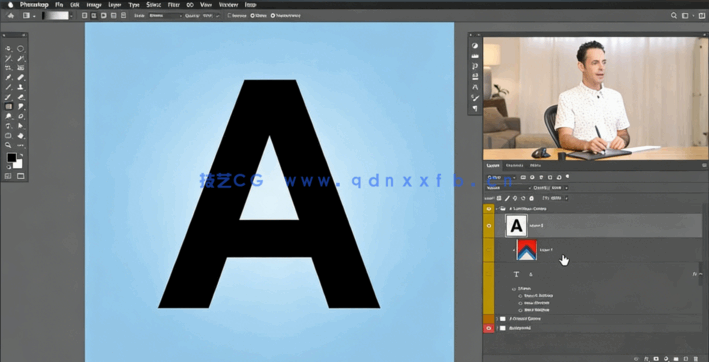Open the options bar Opacity arrow

218,15
